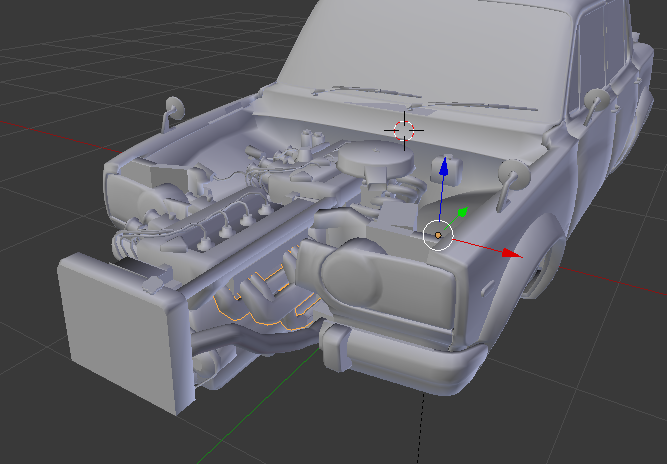Click the red-white 3D cursor crosshair

point(404,131)
